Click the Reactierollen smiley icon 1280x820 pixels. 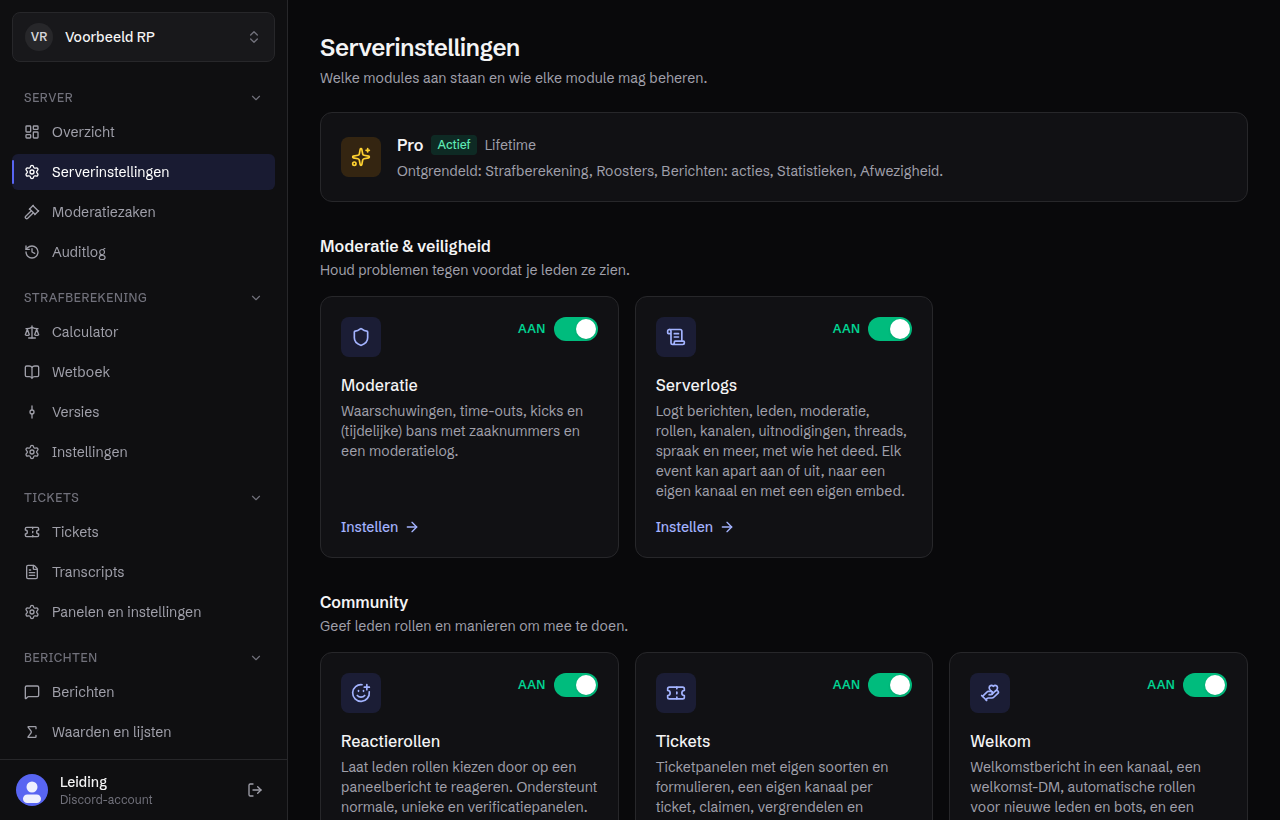[x=361, y=693]
